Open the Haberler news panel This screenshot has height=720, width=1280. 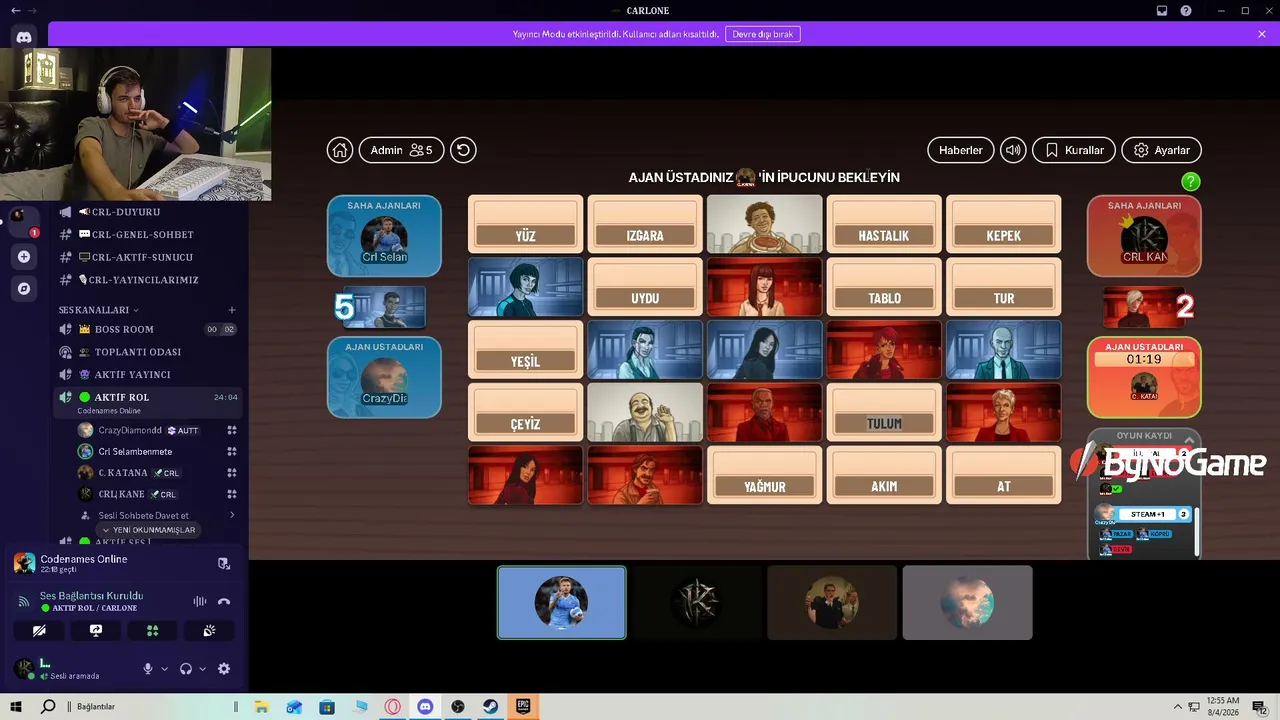[x=961, y=150]
